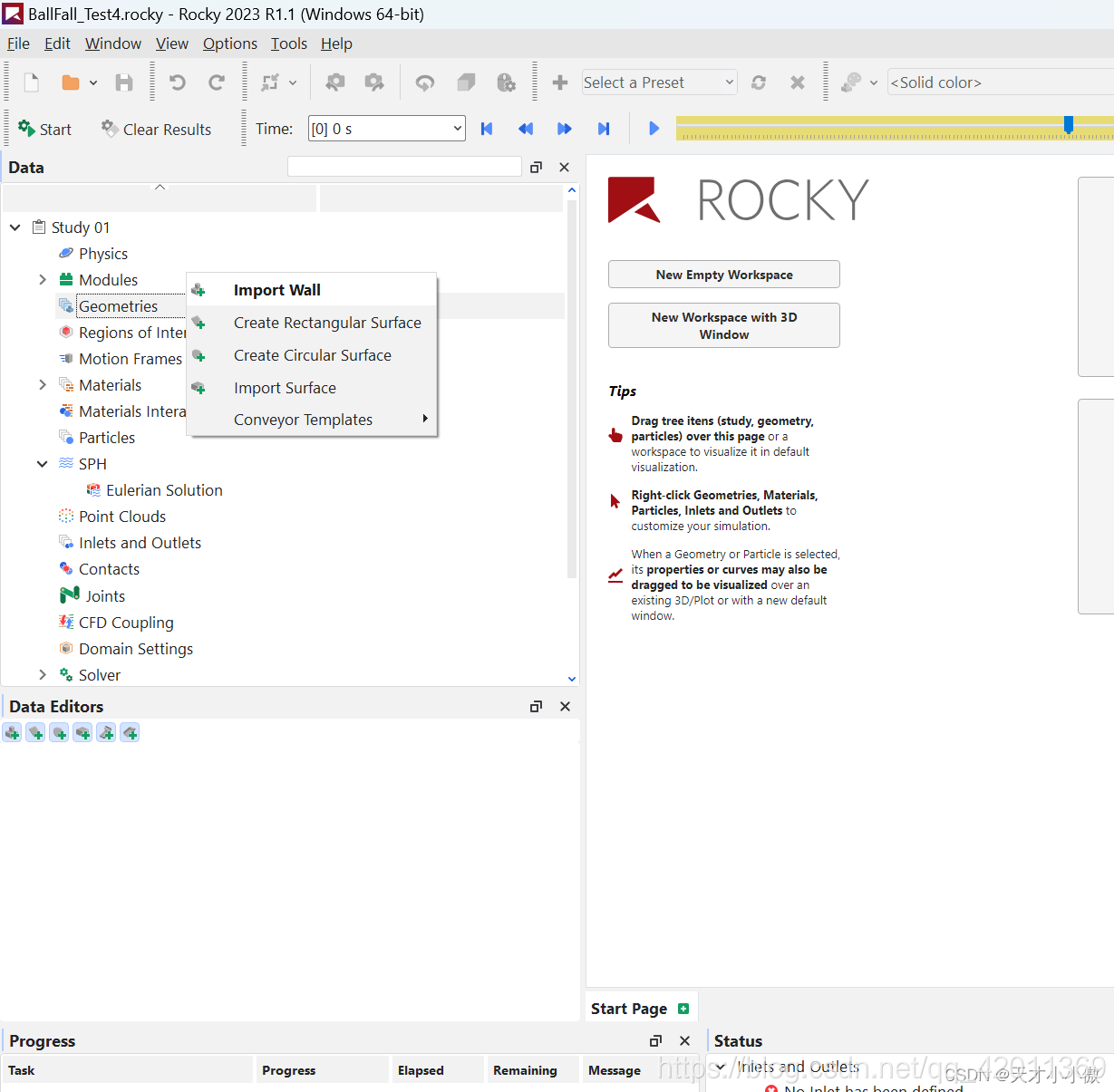The width and height of the screenshot is (1114, 1092).
Task: Expand the Materials tree node
Action: 42,384
